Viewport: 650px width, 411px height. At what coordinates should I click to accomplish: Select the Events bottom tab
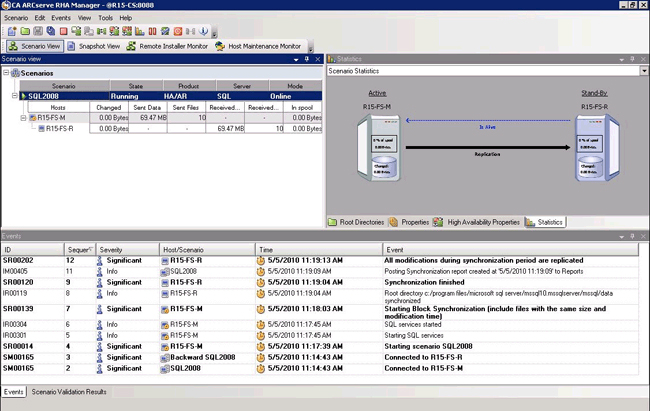tap(14, 392)
